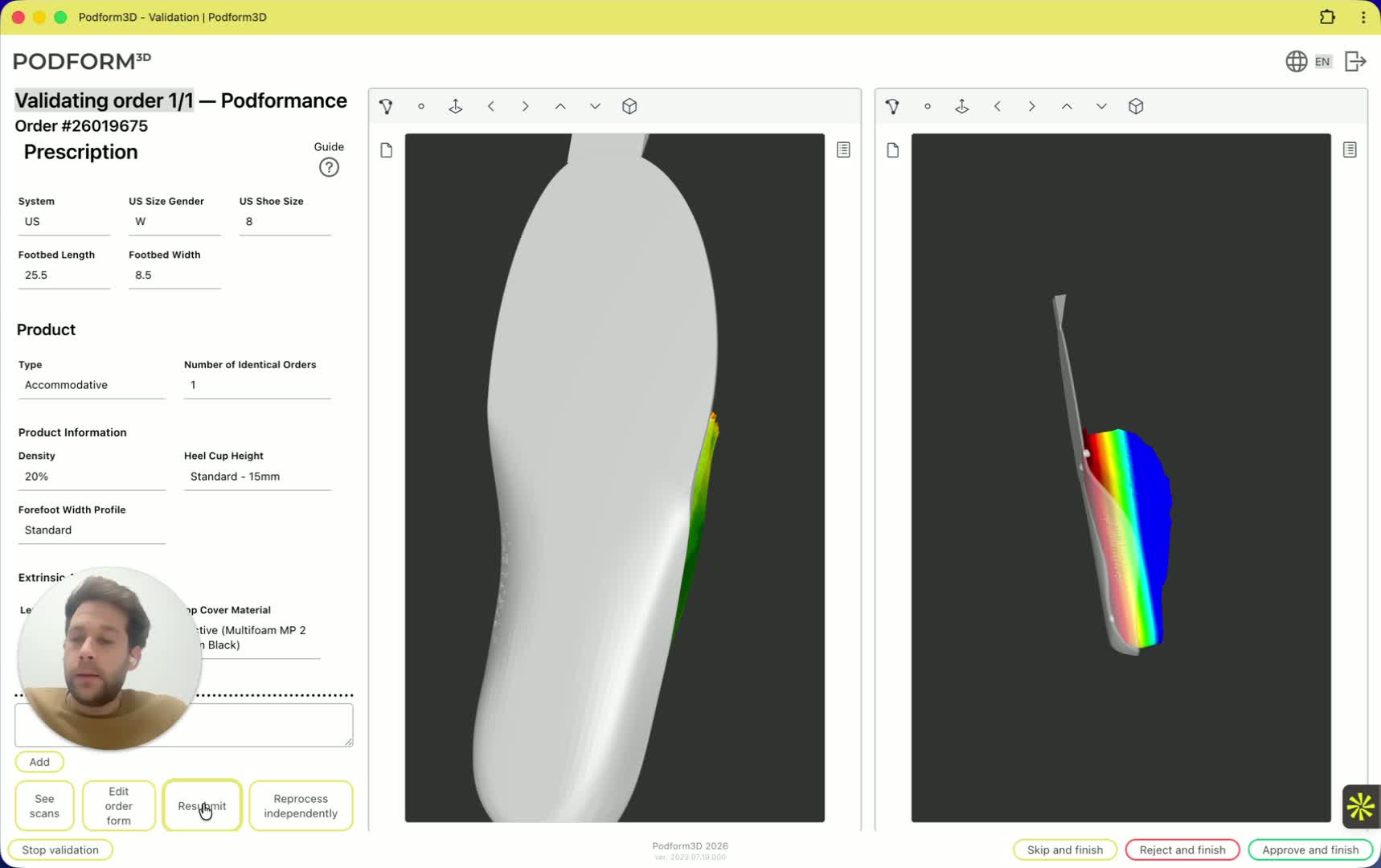The height and width of the screenshot is (868, 1381).
Task: Select the EN language label
Action: click(x=1322, y=61)
